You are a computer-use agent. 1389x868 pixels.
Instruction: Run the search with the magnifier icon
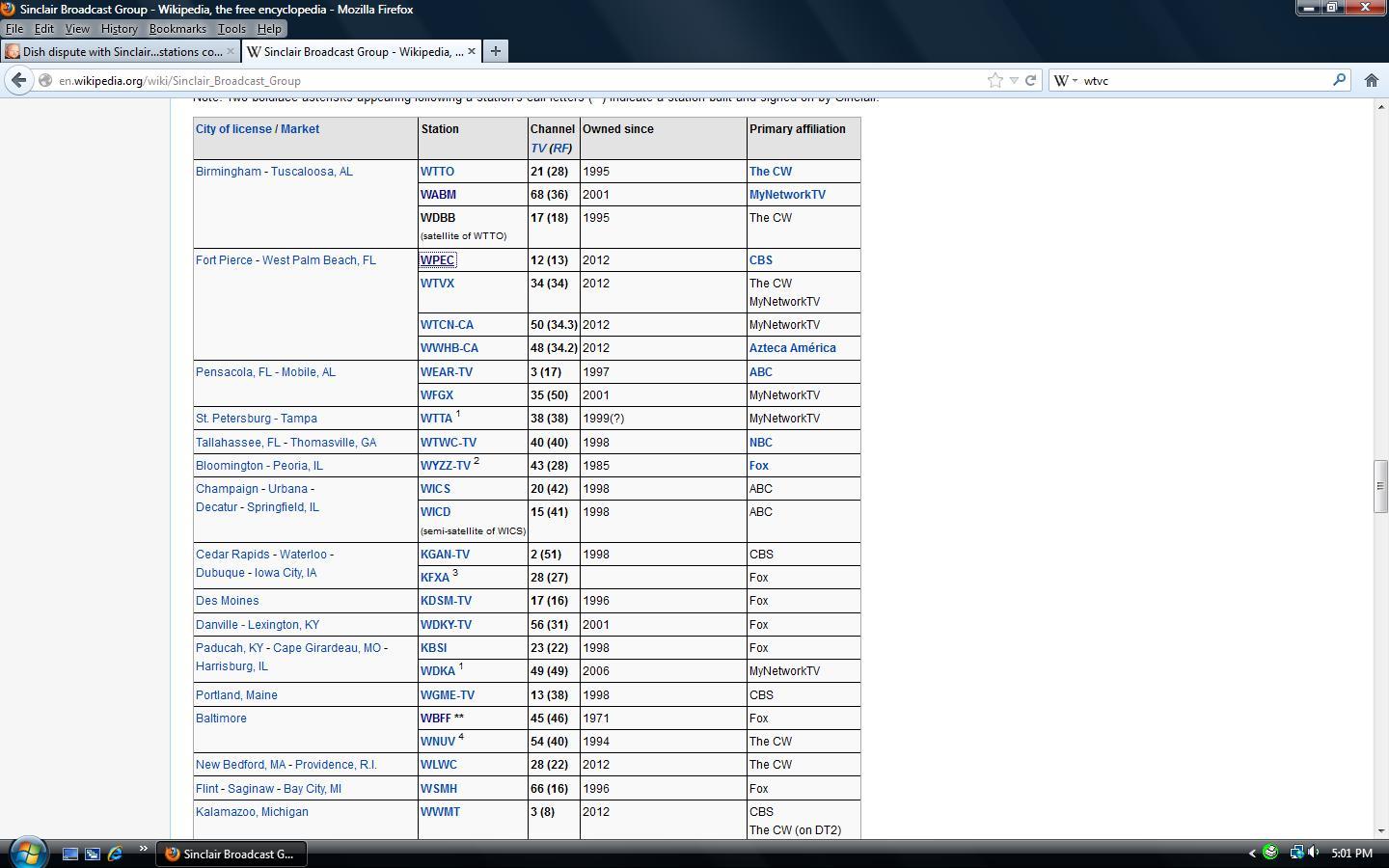[x=1339, y=80]
